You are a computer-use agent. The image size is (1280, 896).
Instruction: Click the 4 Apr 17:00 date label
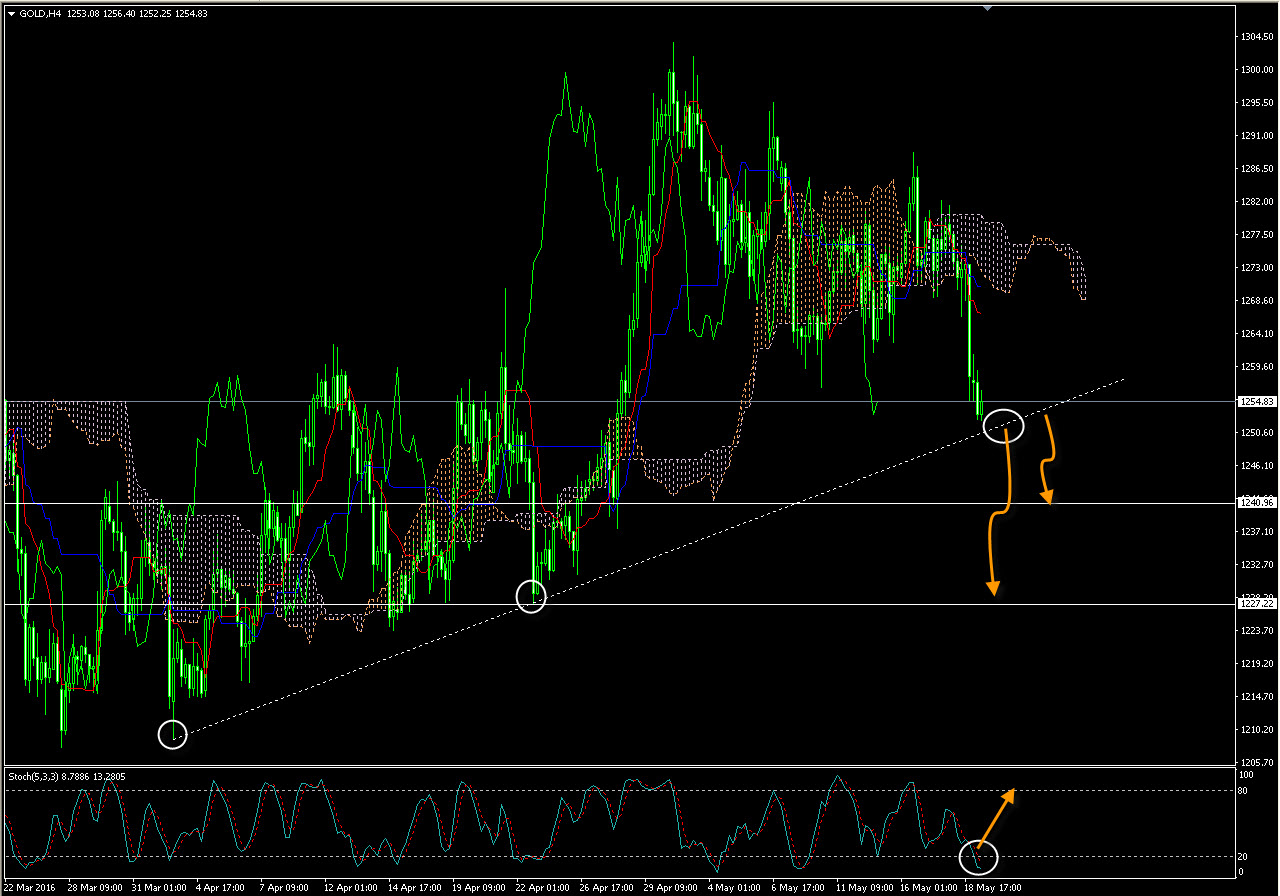tap(221, 887)
